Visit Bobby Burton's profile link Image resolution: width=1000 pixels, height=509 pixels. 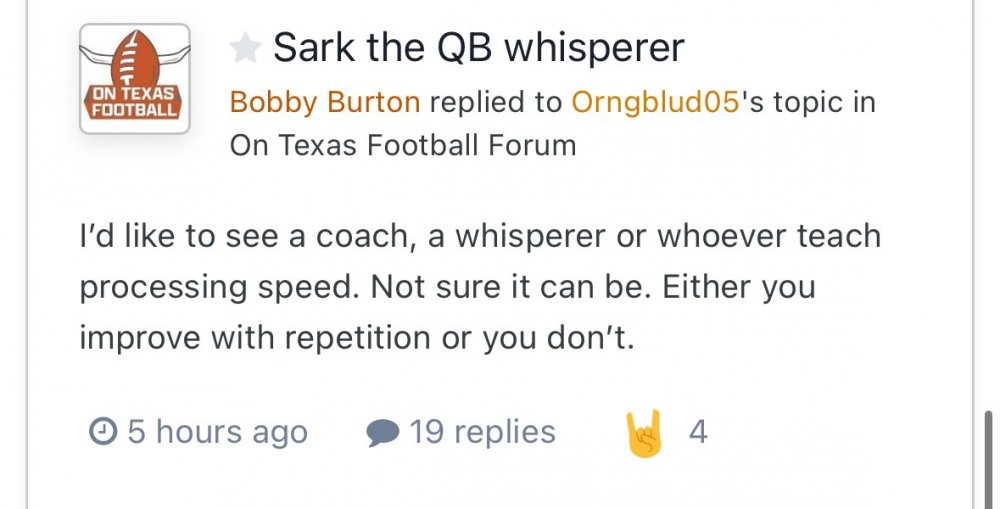pyautogui.click(x=327, y=101)
